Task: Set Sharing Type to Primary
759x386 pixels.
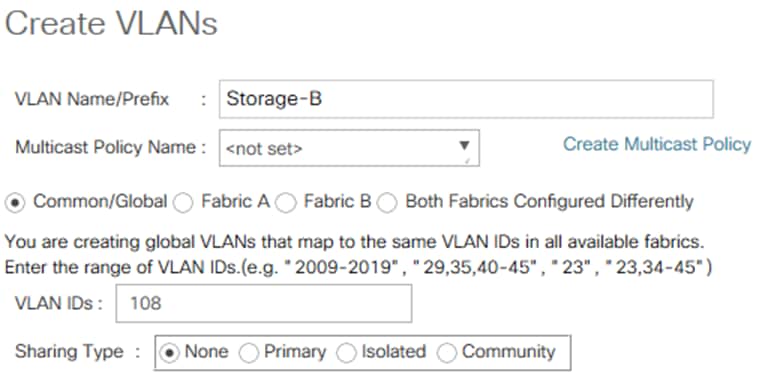Action: pyautogui.click(x=249, y=353)
